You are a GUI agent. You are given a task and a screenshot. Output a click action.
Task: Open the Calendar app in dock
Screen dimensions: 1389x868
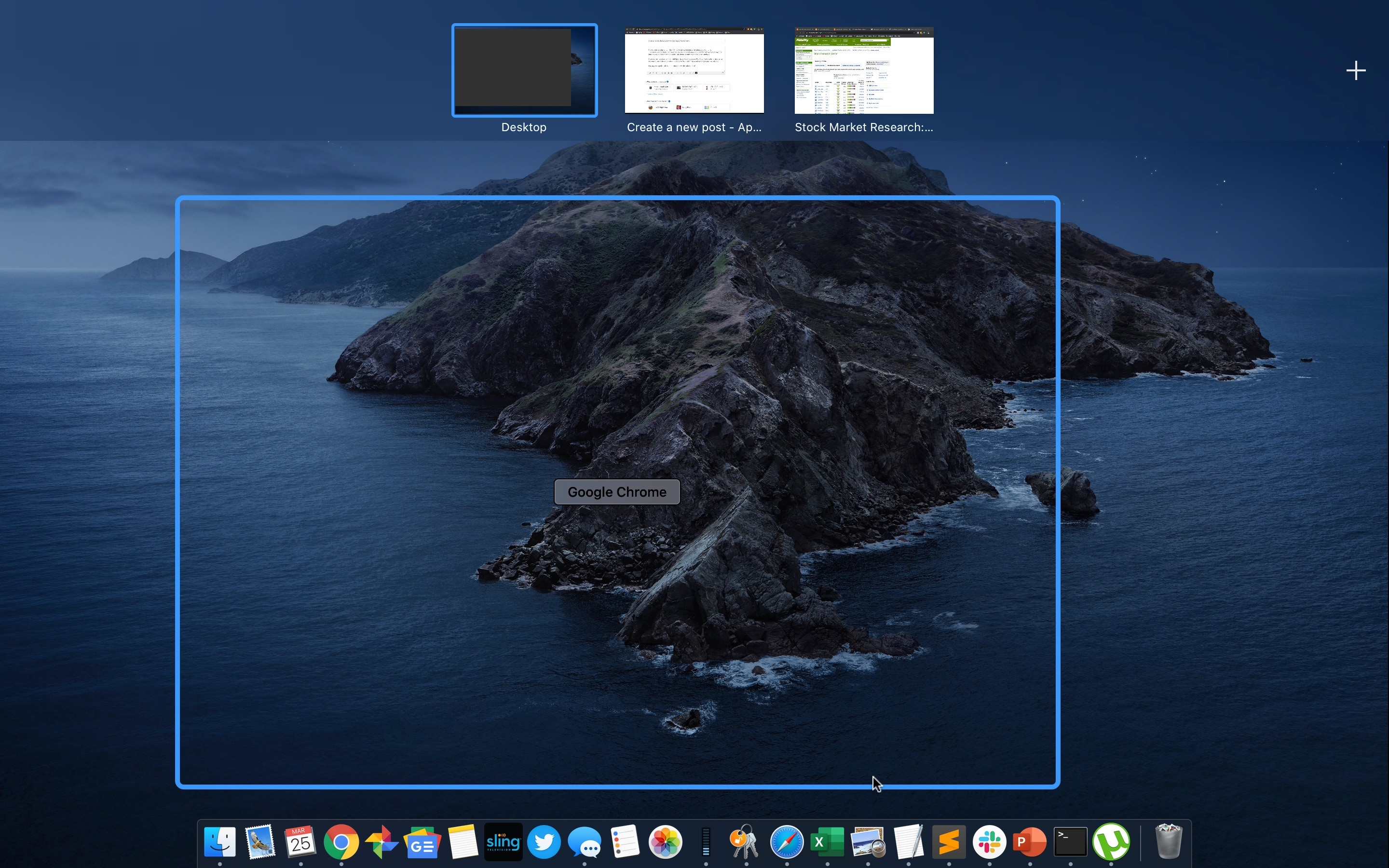point(300,841)
